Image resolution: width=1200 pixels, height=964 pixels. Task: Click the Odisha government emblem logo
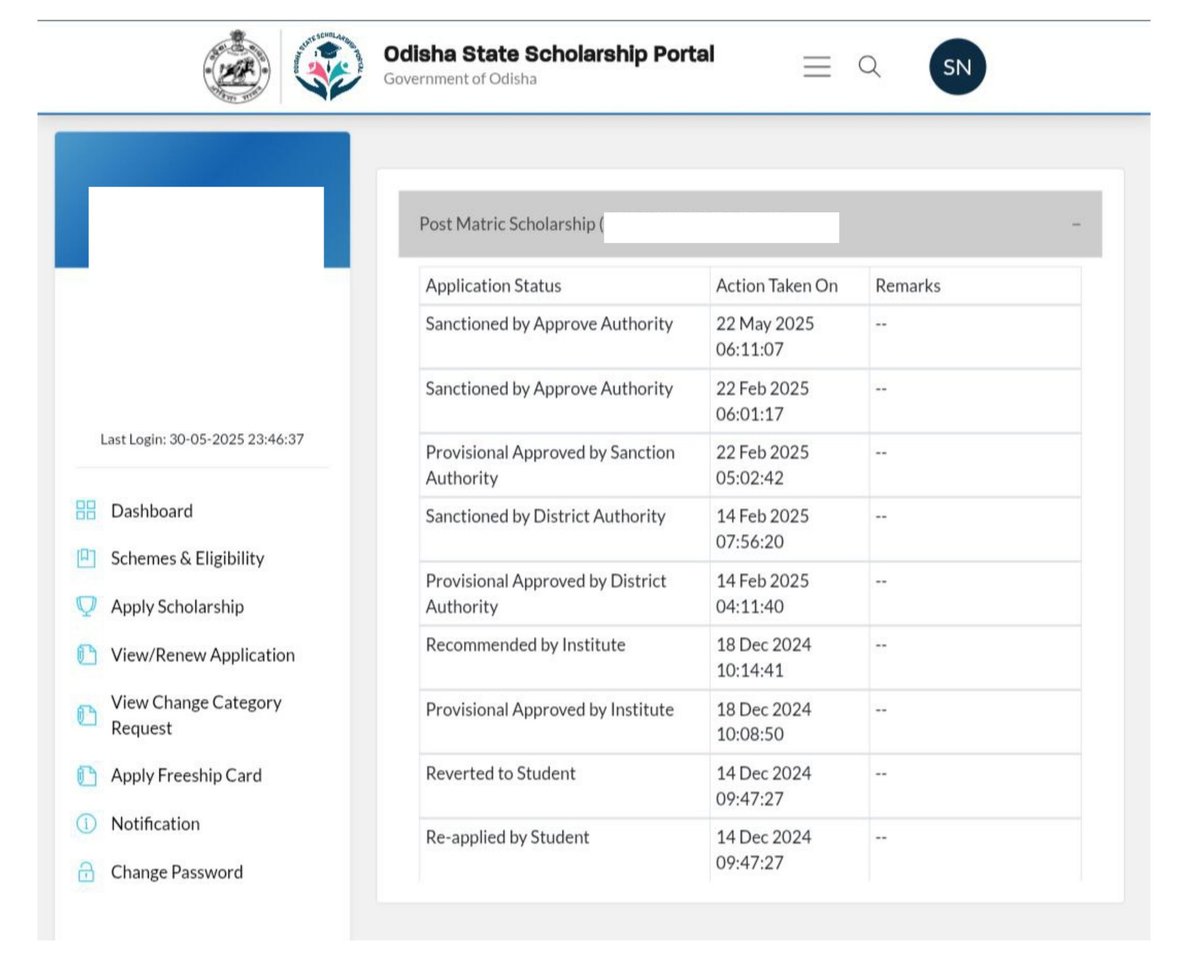pyautogui.click(x=237, y=67)
